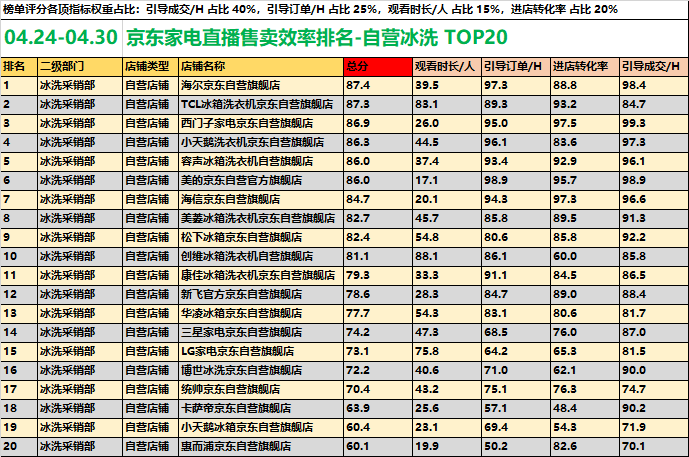689x457 pixels.
Task: Click total score 82.7 for 美菱
Action: [378, 218]
